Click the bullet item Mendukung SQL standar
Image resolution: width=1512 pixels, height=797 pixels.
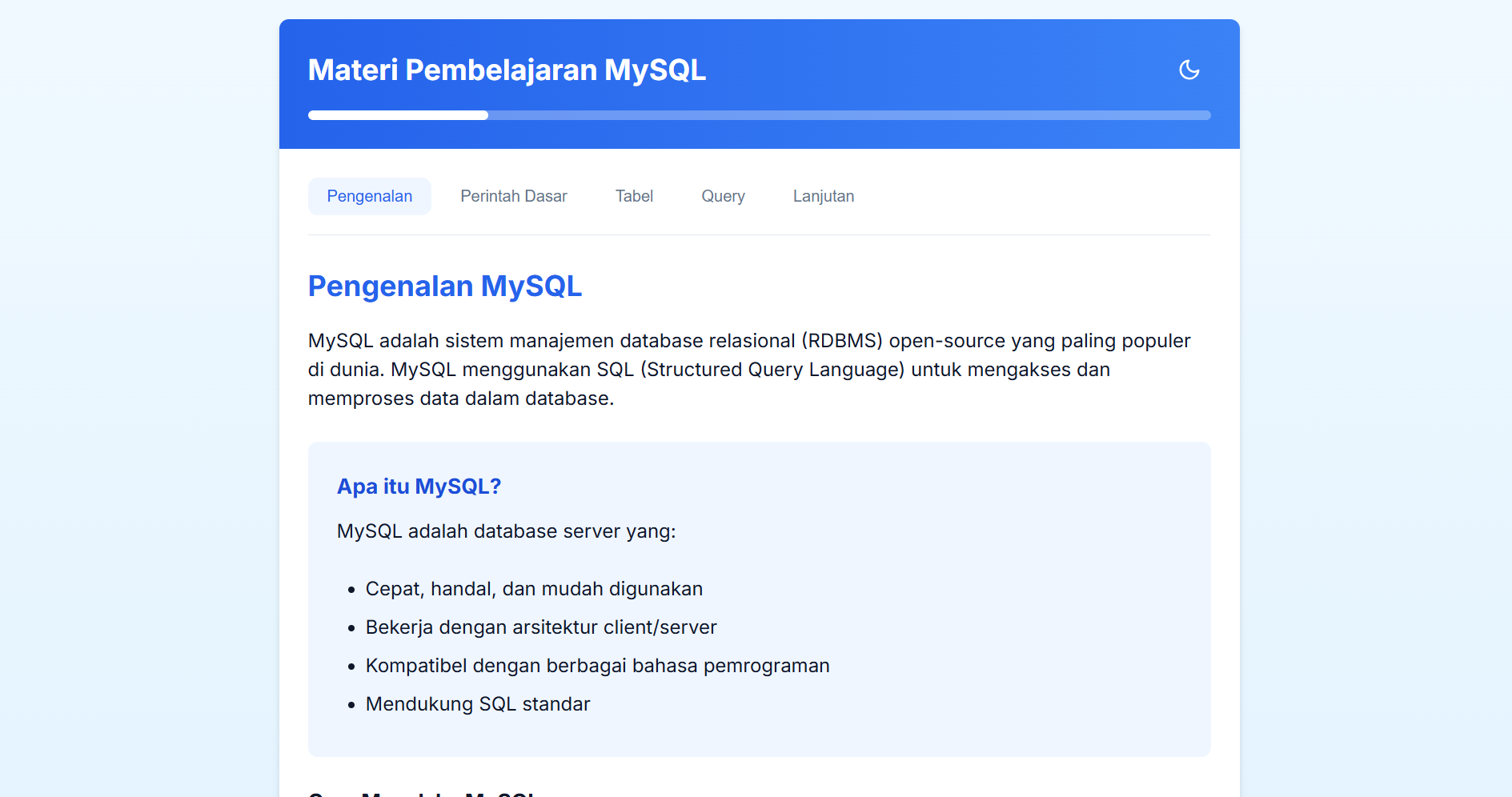[x=478, y=704]
